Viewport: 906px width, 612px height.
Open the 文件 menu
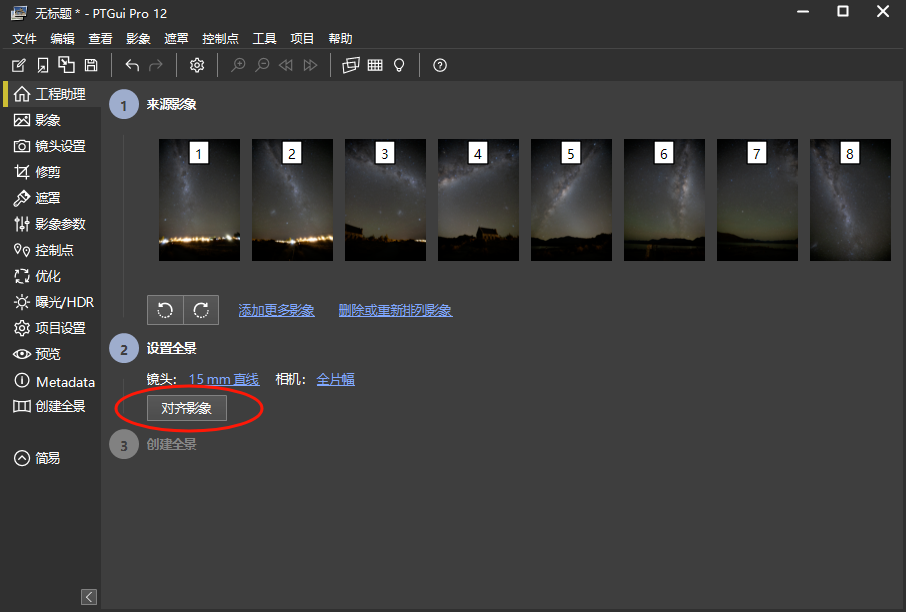(24, 39)
